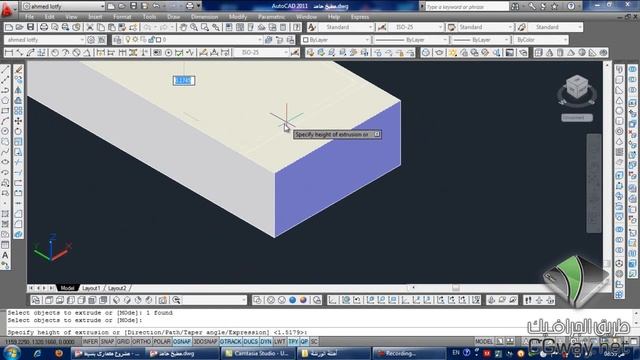The width and height of the screenshot is (640, 360).
Task: Select the Multiline Text A tool
Action: coord(5,255)
